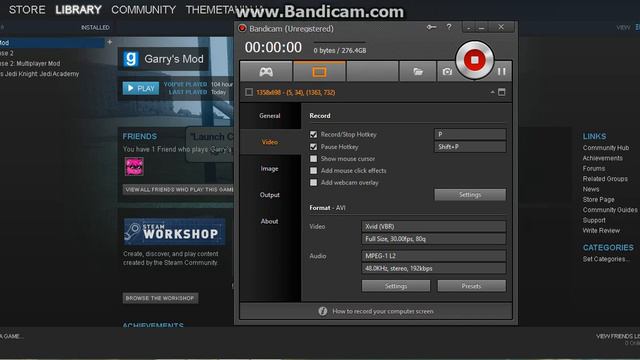
Task: Toggle full screen rectangle window icon
Action: tap(502, 92)
